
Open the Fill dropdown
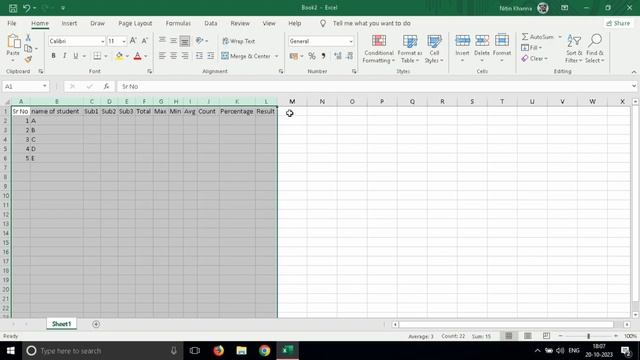(x=532, y=48)
